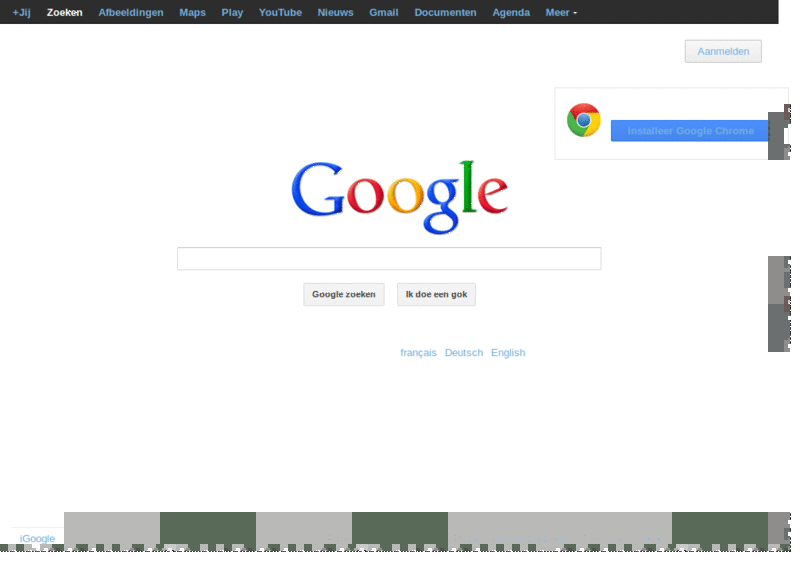Open Maps from the top bar
The image size is (800, 562).
192,12
